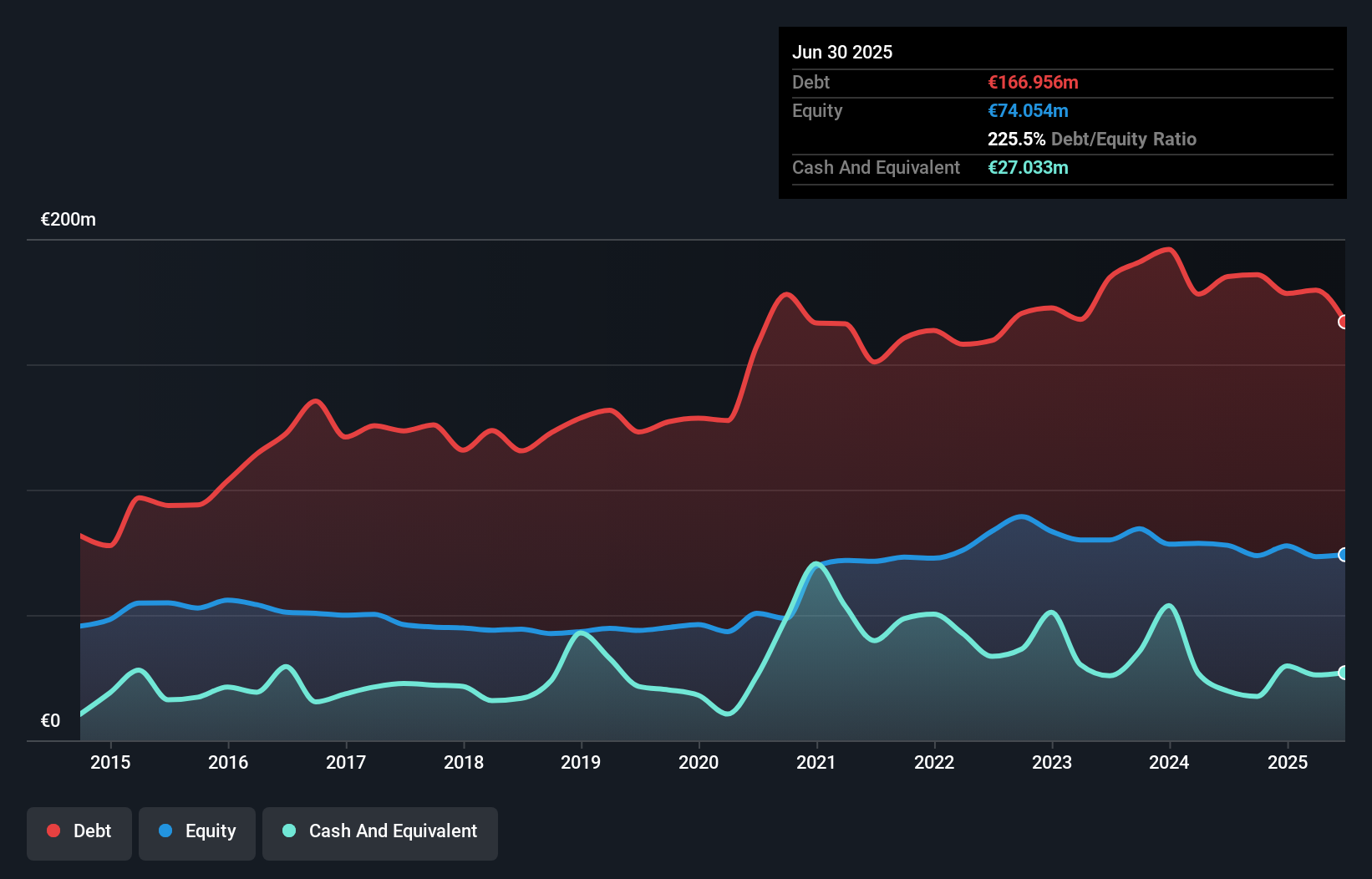Image resolution: width=1372 pixels, height=879 pixels.
Task: Select the 2015 year label
Action: (x=109, y=762)
